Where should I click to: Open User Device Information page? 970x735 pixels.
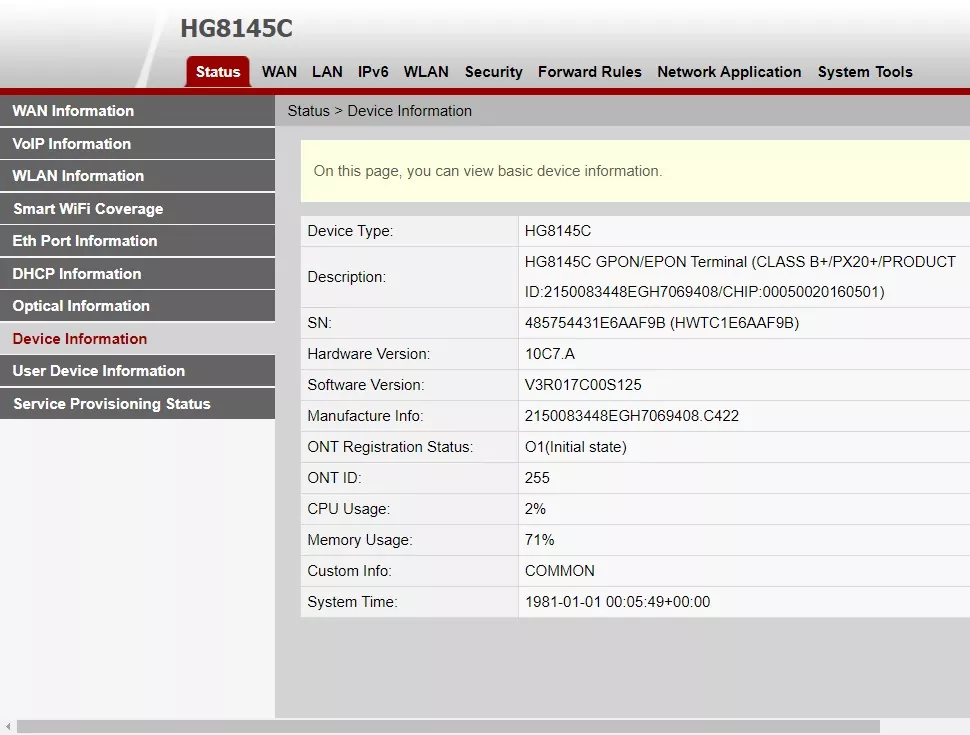tap(99, 371)
